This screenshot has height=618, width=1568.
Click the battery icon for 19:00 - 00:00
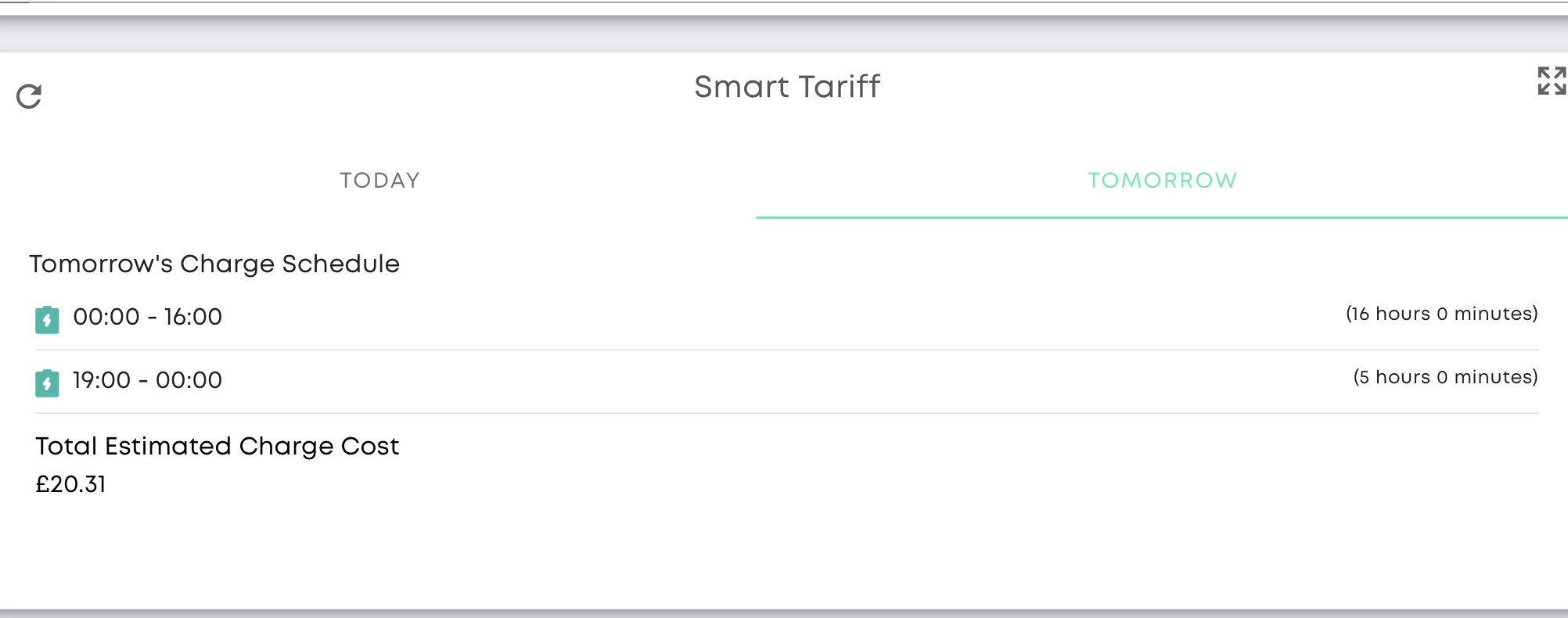pos(47,383)
